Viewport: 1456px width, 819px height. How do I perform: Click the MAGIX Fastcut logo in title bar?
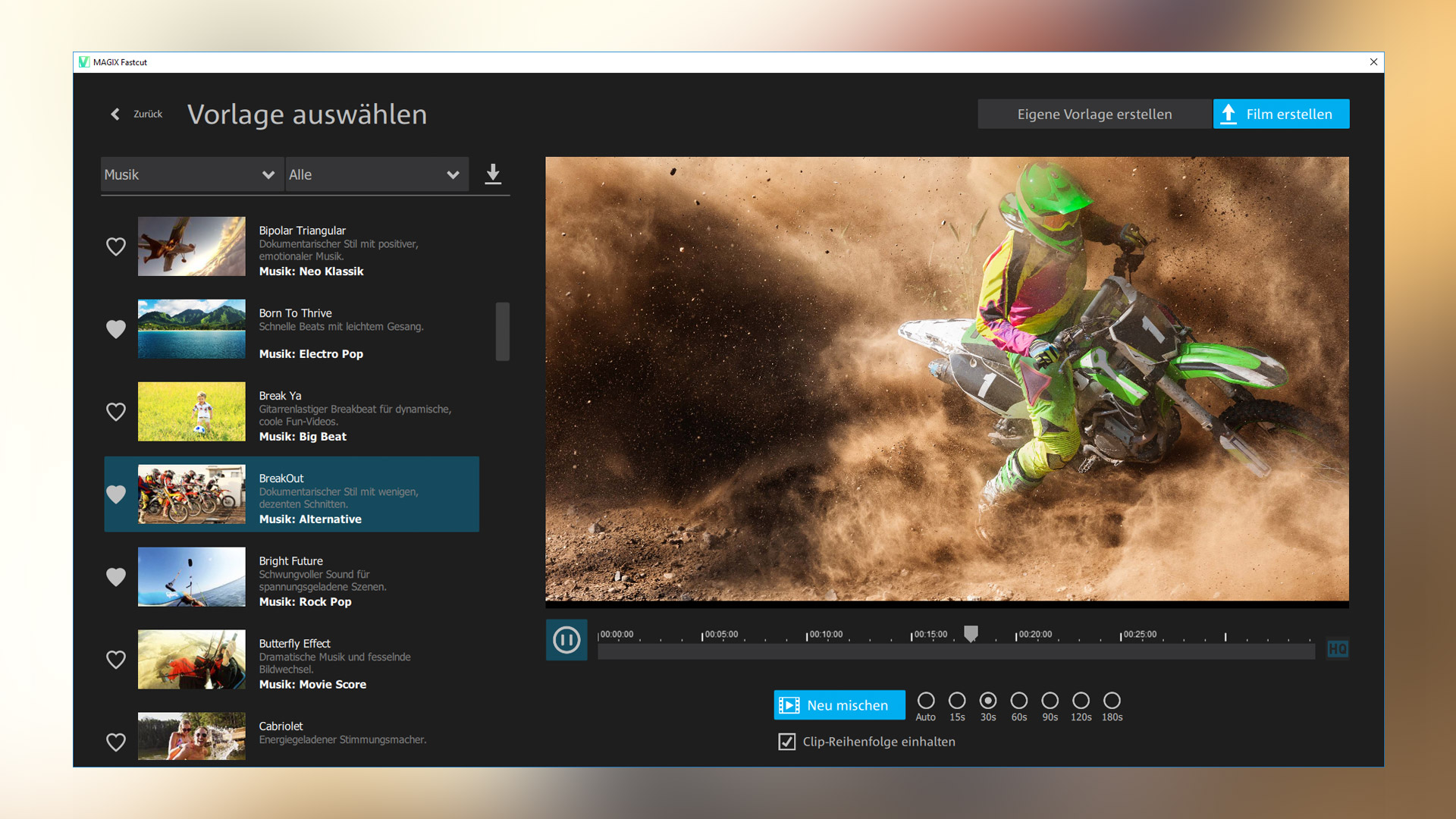coord(83,62)
